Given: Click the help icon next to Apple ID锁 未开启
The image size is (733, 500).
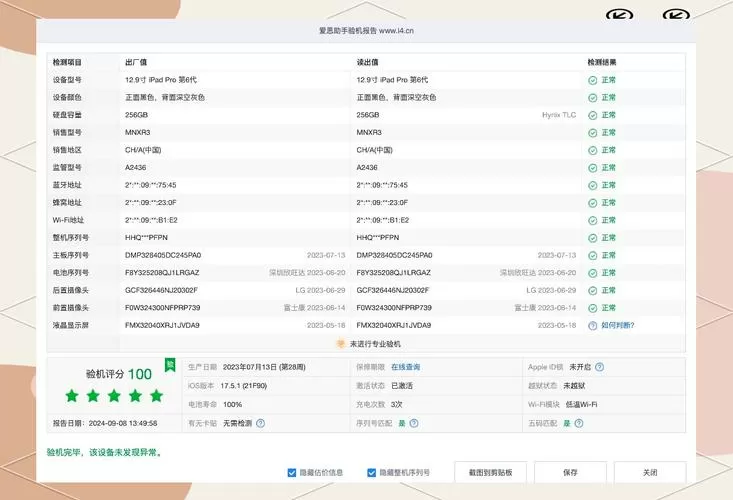Looking at the screenshot, I should tap(599, 367).
